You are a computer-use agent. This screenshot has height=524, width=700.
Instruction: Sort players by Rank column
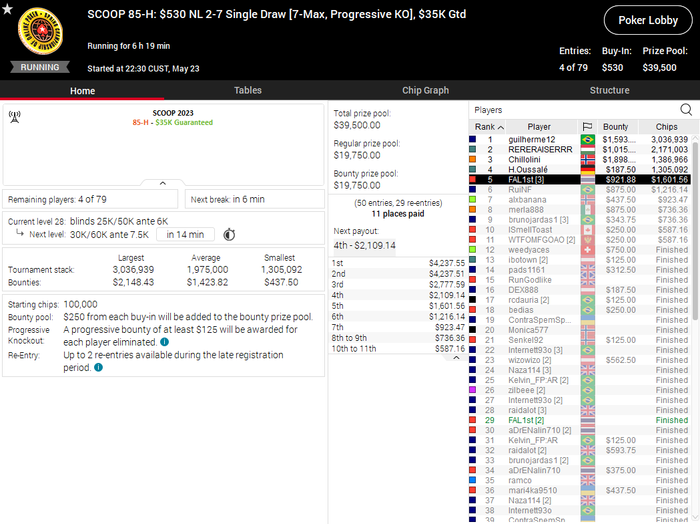click(487, 127)
